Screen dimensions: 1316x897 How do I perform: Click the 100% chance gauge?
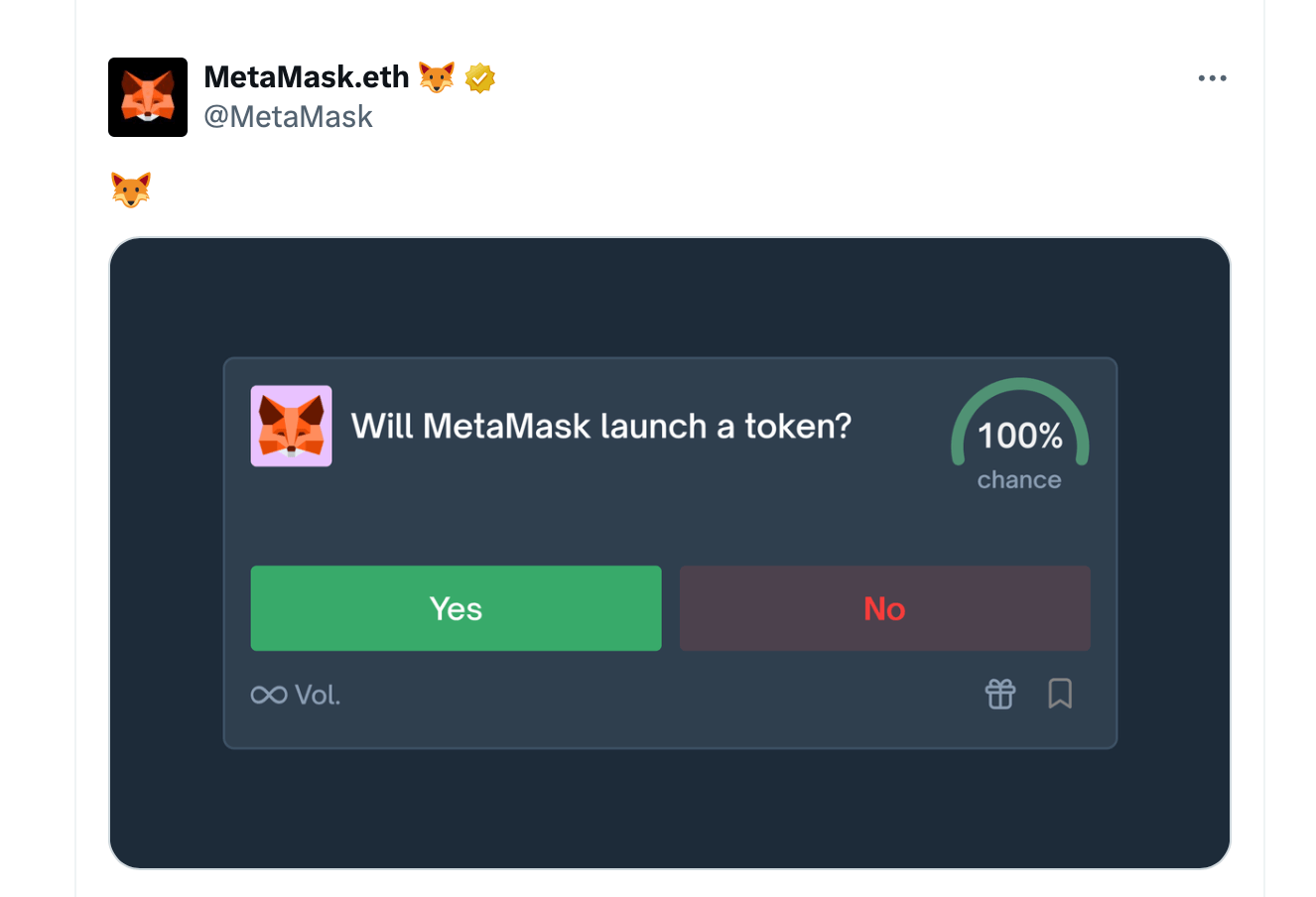pos(1018,435)
